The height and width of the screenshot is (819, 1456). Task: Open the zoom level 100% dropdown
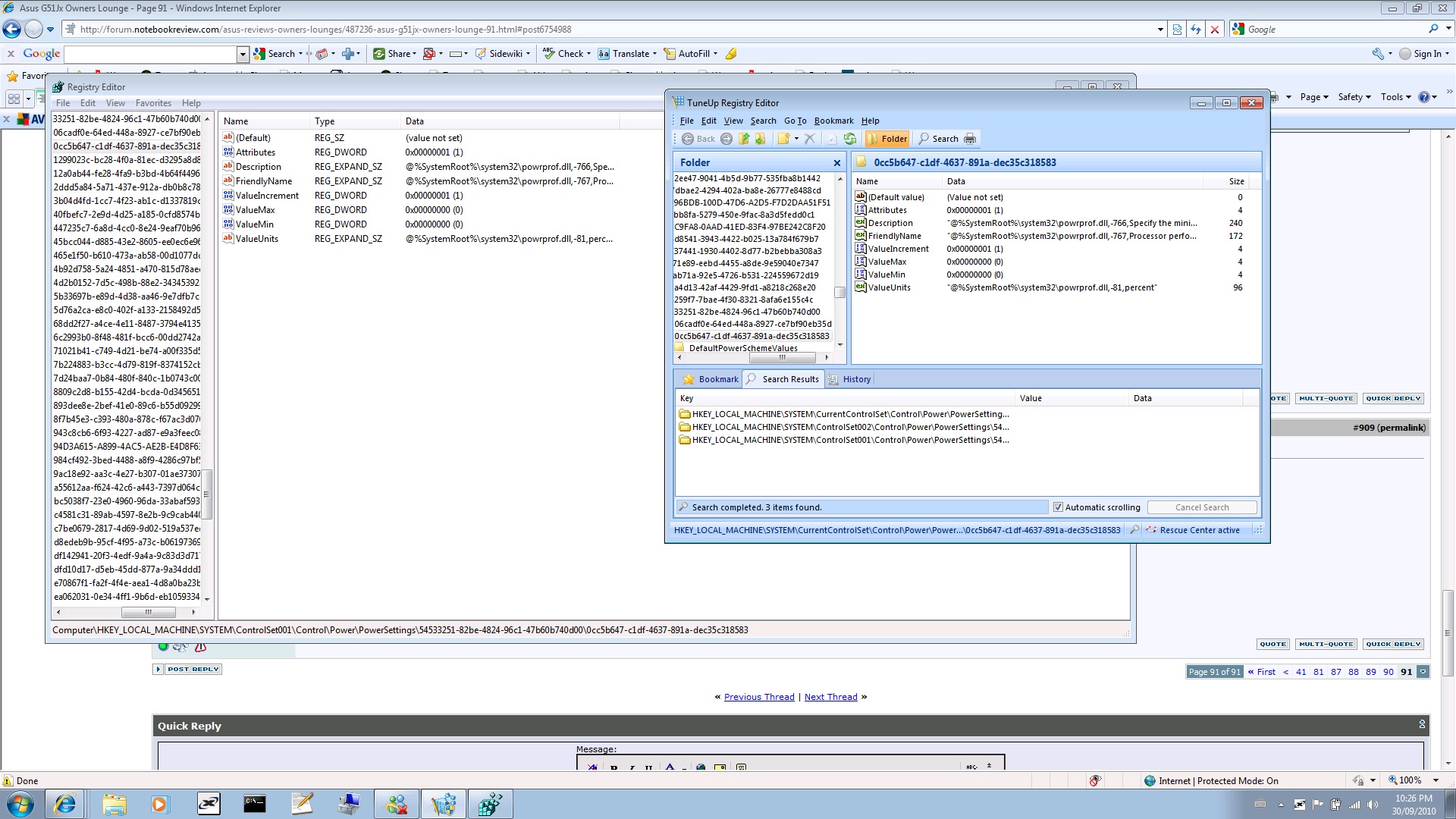[x=1435, y=780]
